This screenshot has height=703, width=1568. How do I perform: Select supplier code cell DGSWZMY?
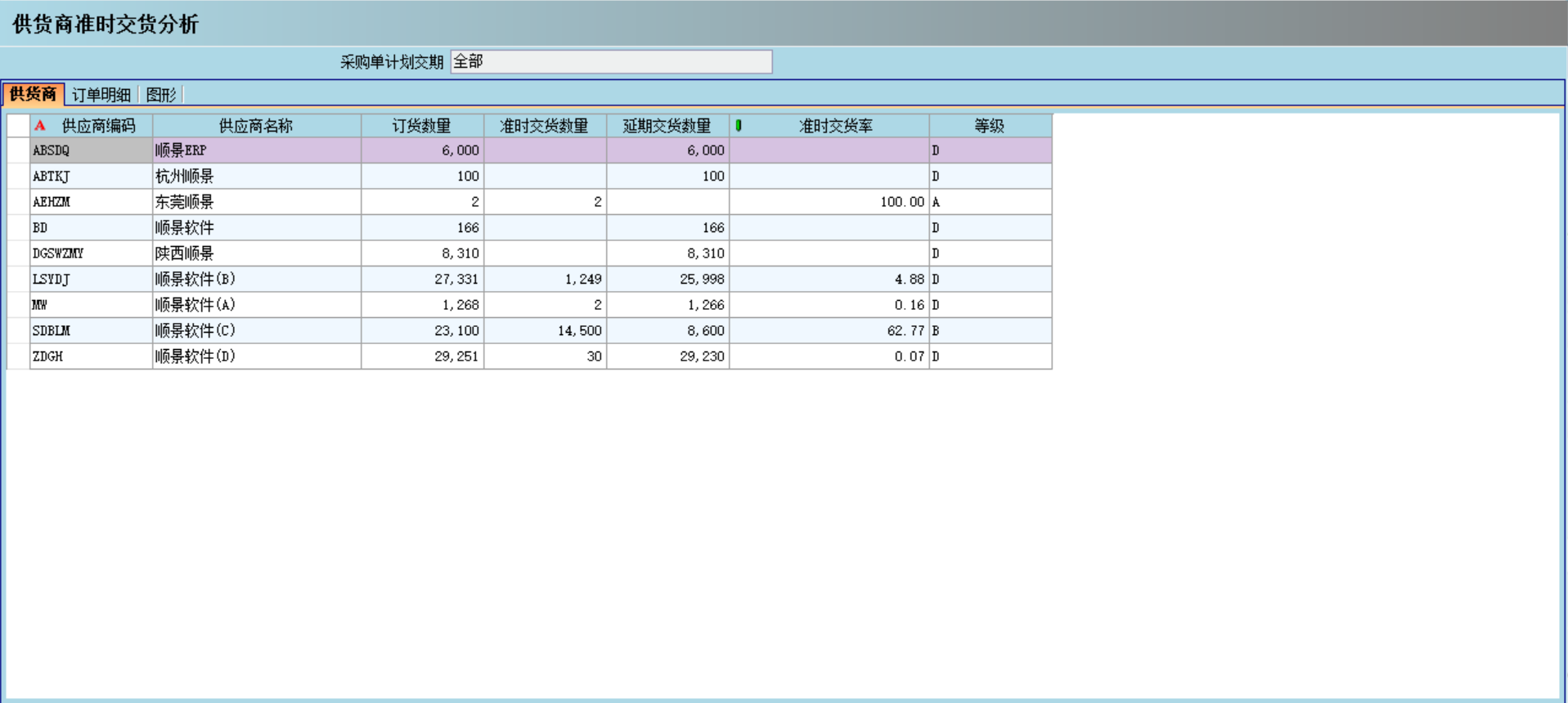tap(91, 253)
